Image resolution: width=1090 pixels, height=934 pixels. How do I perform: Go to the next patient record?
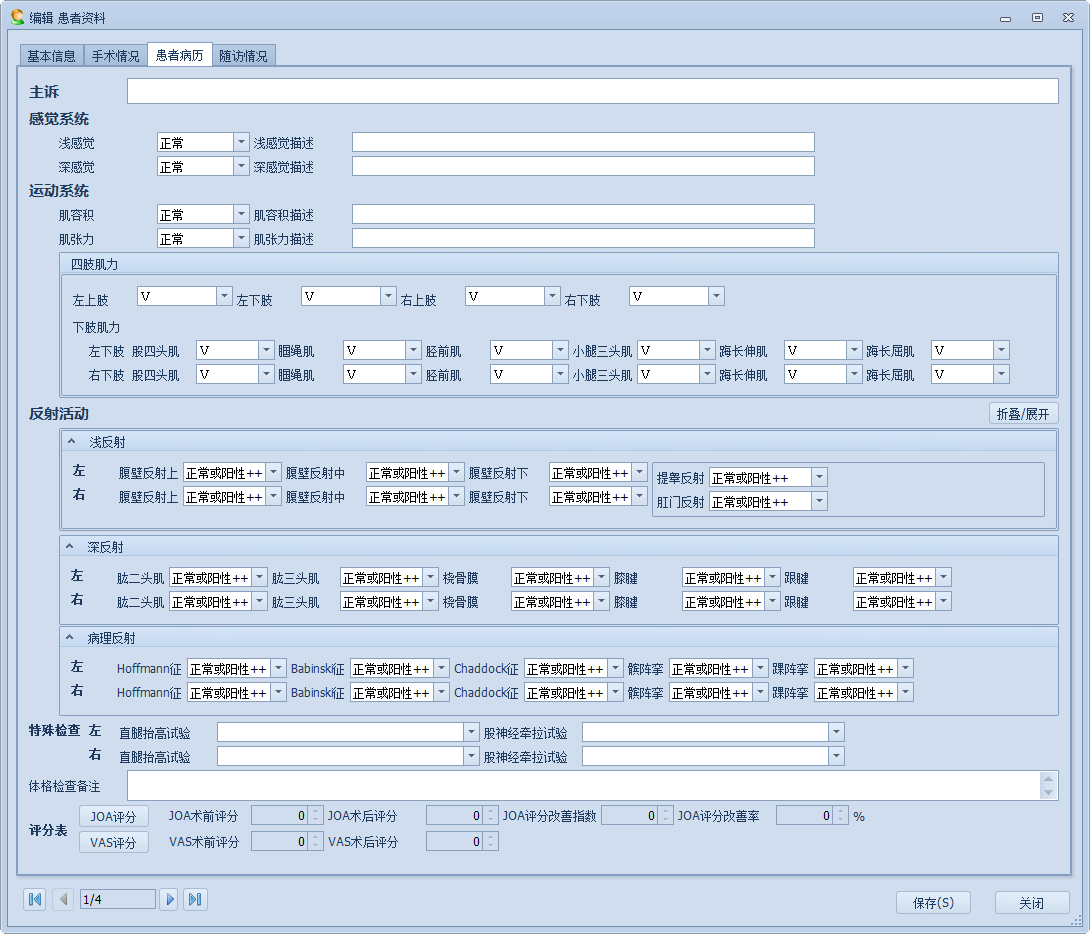(x=169, y=899)
